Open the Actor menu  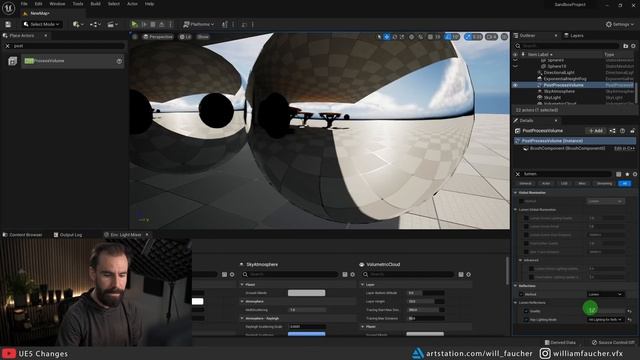point(132,4)
